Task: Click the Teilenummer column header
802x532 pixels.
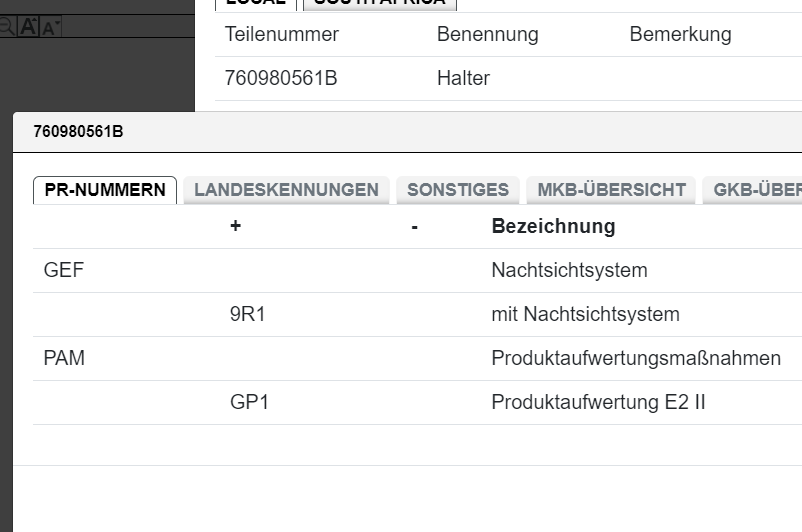Action: (282, 35)
